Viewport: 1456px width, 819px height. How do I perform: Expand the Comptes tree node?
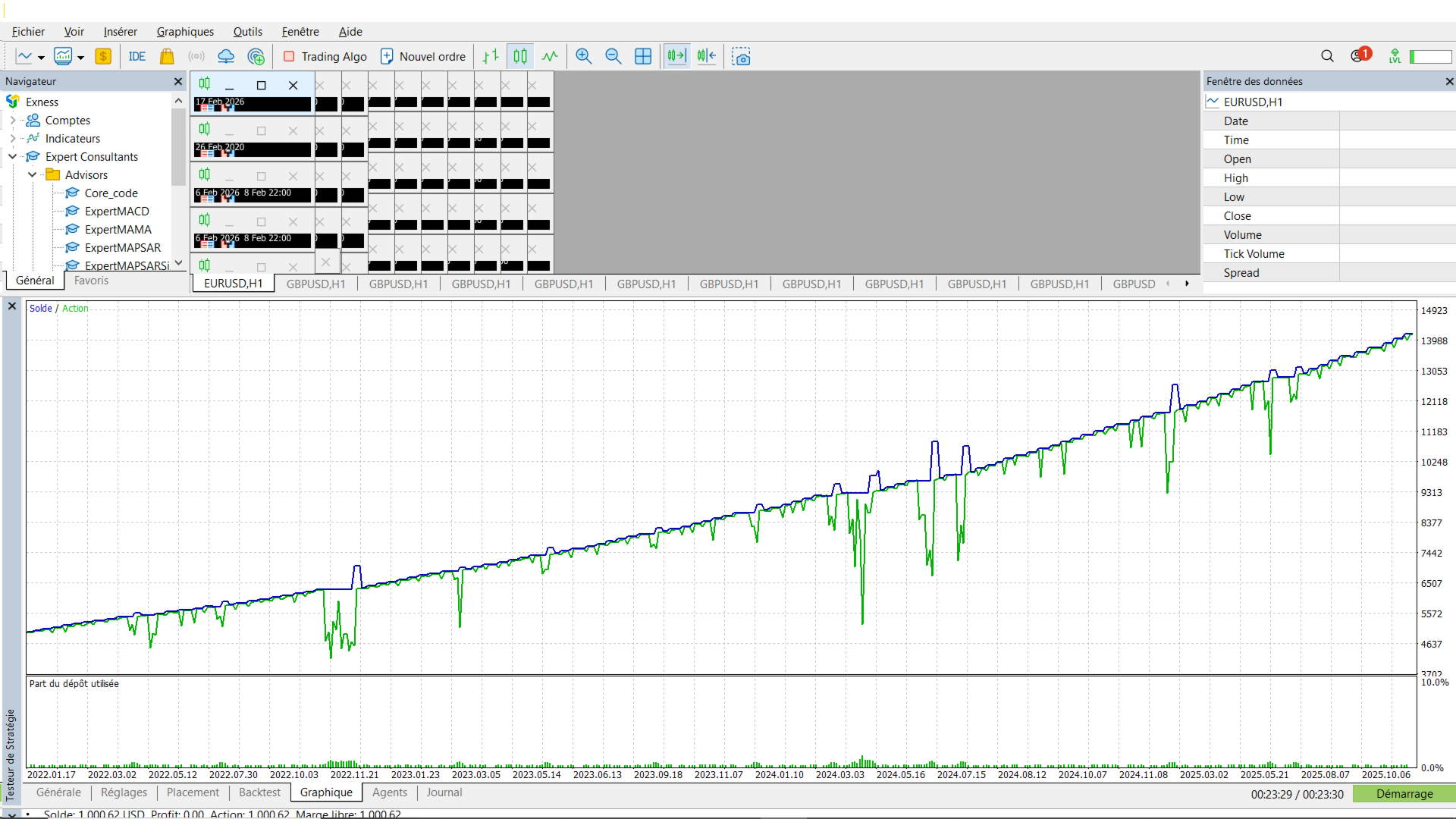13,120
